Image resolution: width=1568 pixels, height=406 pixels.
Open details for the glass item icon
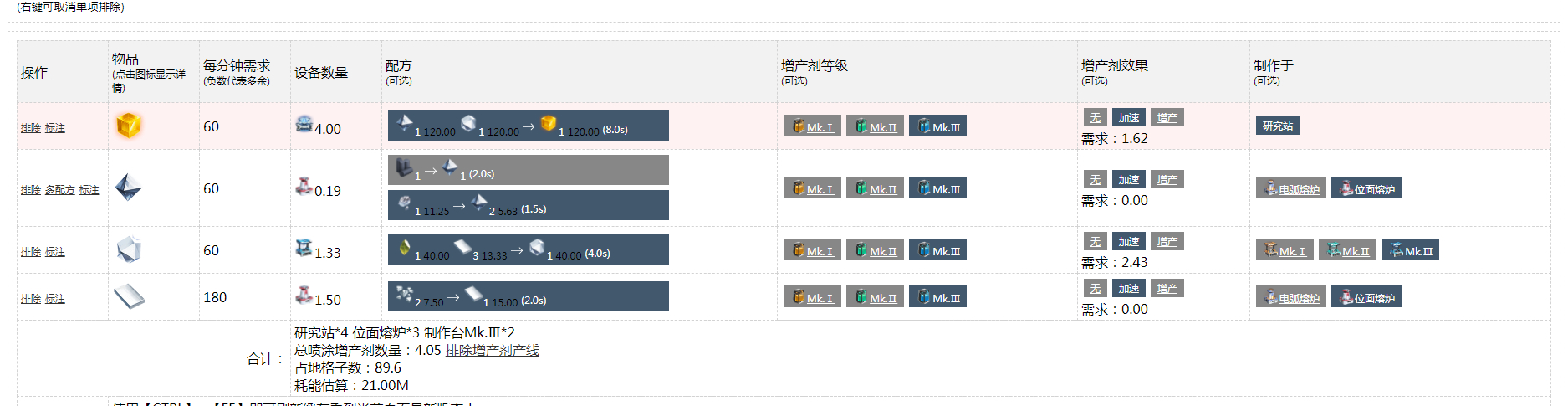pyautogui.click(x=128, y=249)
